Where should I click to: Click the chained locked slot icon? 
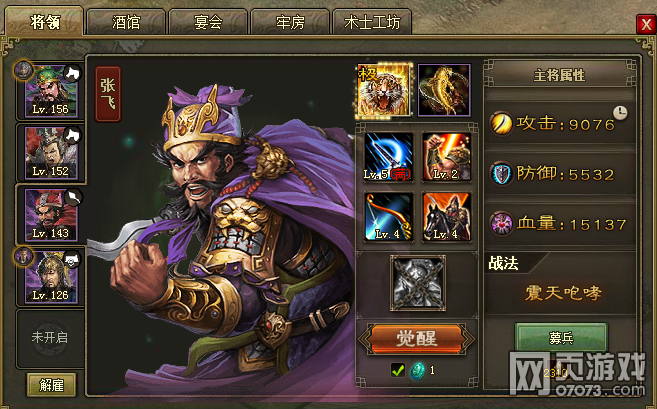click(418, 283)
